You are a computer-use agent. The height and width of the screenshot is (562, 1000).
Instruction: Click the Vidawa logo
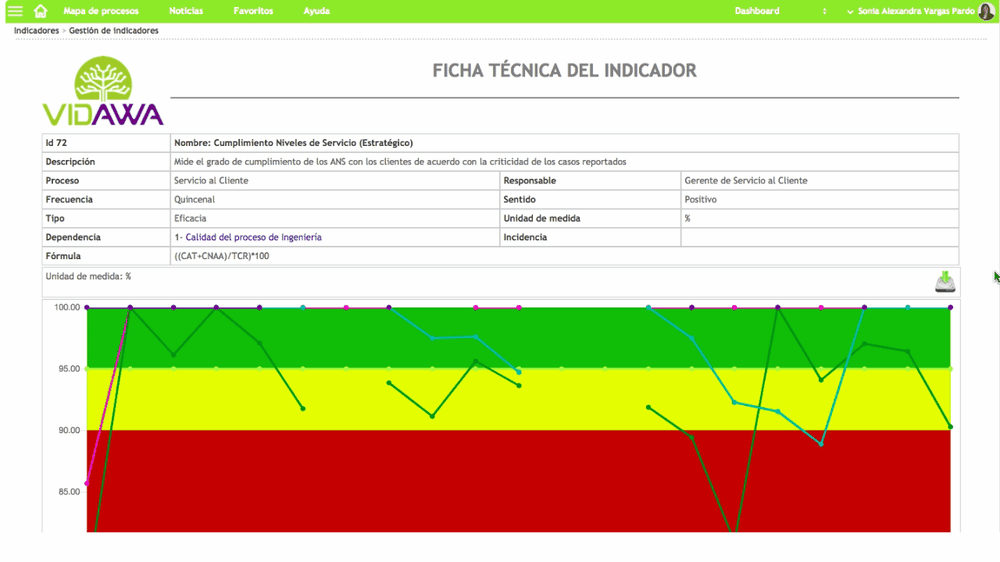[x=103, y=91]
